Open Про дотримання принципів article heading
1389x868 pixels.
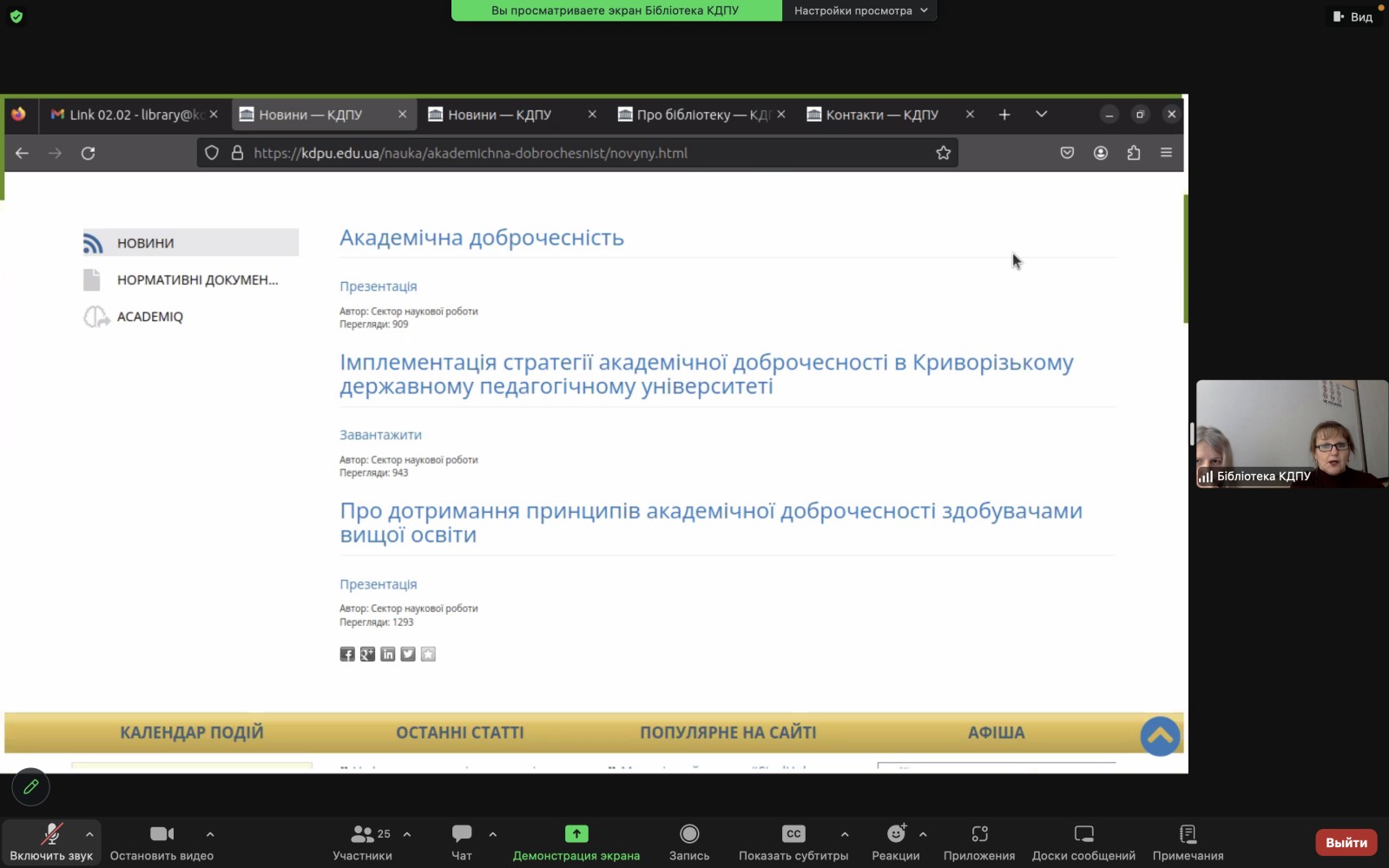(x=711, y=523)
